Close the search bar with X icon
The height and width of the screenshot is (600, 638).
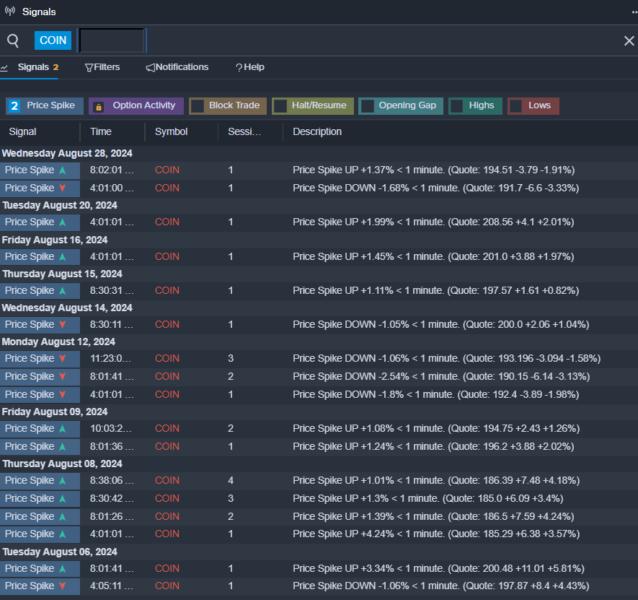tap(629, 41)
